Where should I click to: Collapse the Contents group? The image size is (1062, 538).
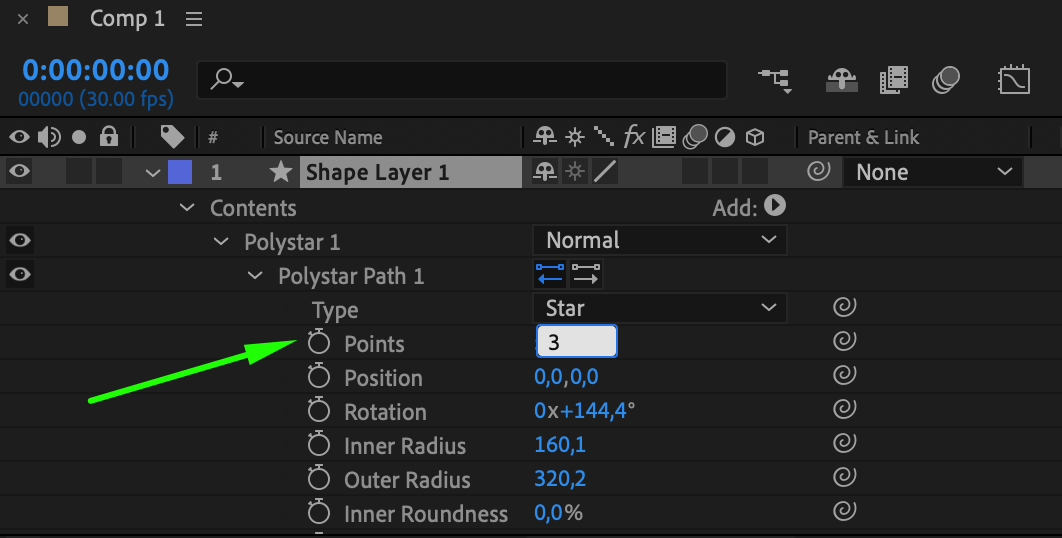[x=187, y=208]
